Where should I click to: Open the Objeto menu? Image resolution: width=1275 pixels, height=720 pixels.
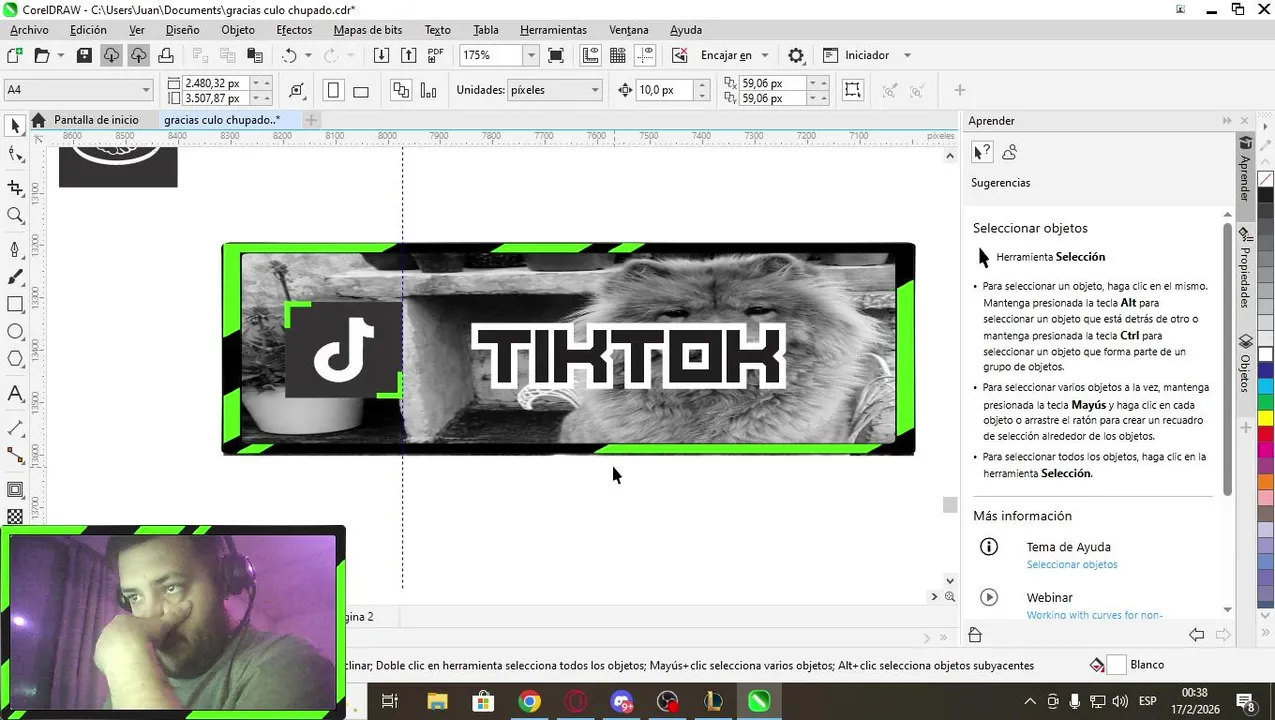238,30
